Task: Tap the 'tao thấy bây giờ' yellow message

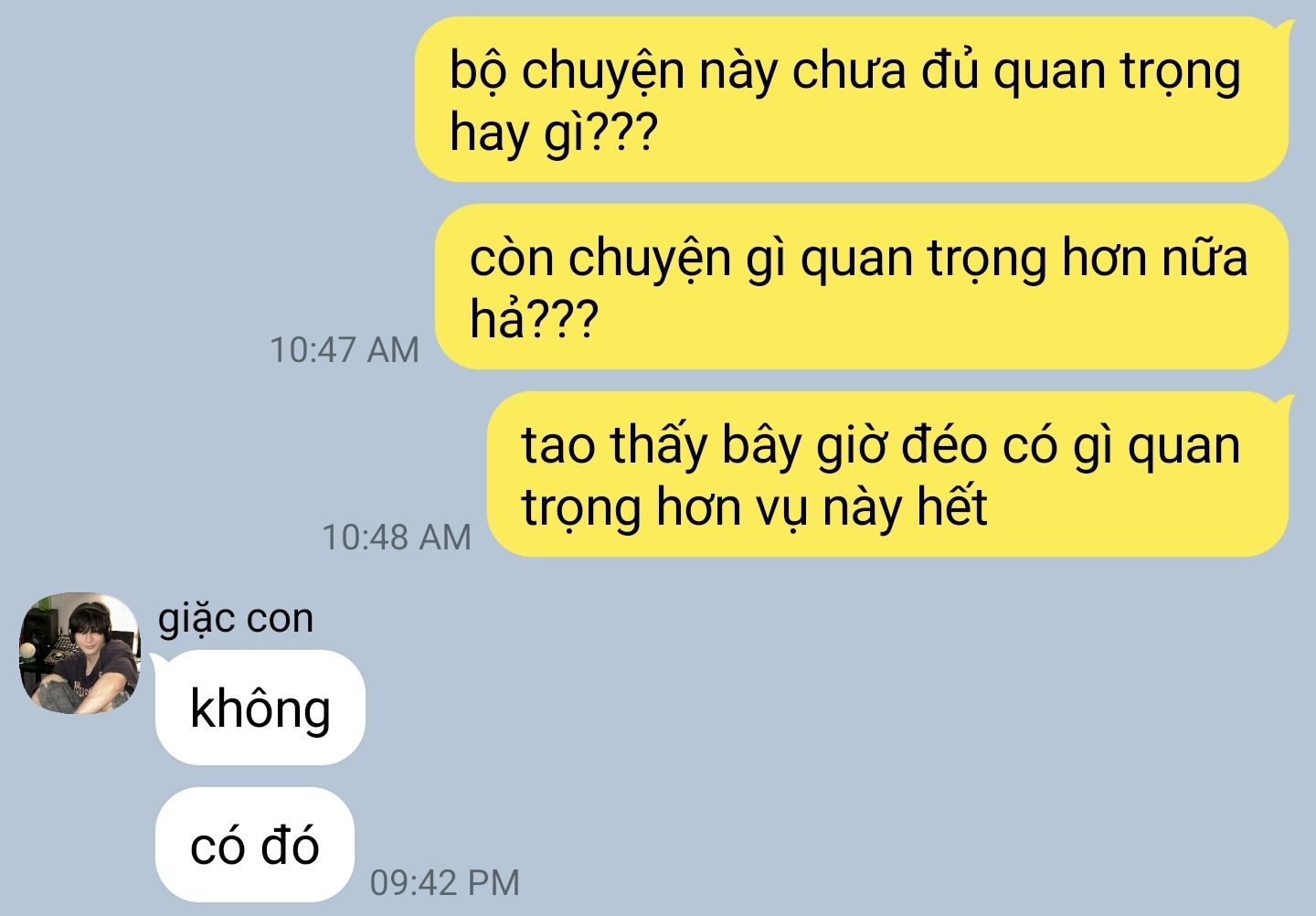Action: tap(888, 474)
